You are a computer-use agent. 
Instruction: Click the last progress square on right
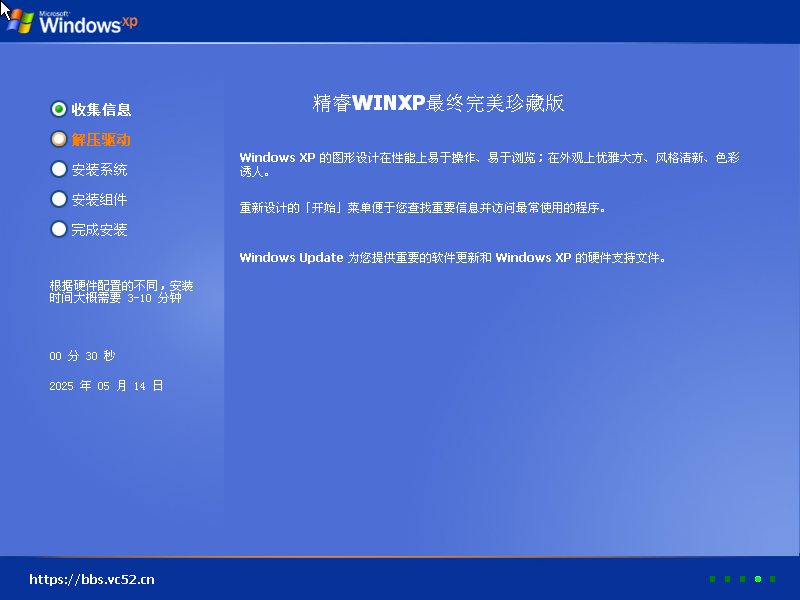pyautogui.click(x=774, y=579)
